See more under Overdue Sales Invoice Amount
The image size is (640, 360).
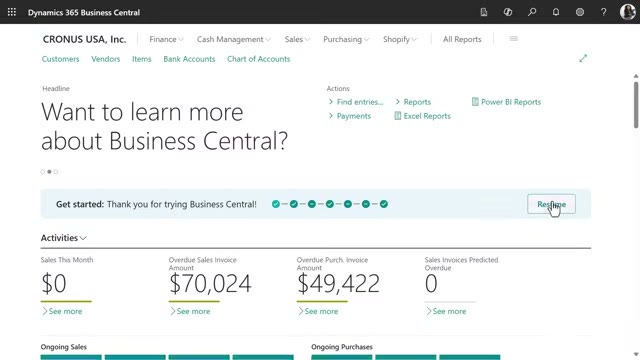click(190, 311)
